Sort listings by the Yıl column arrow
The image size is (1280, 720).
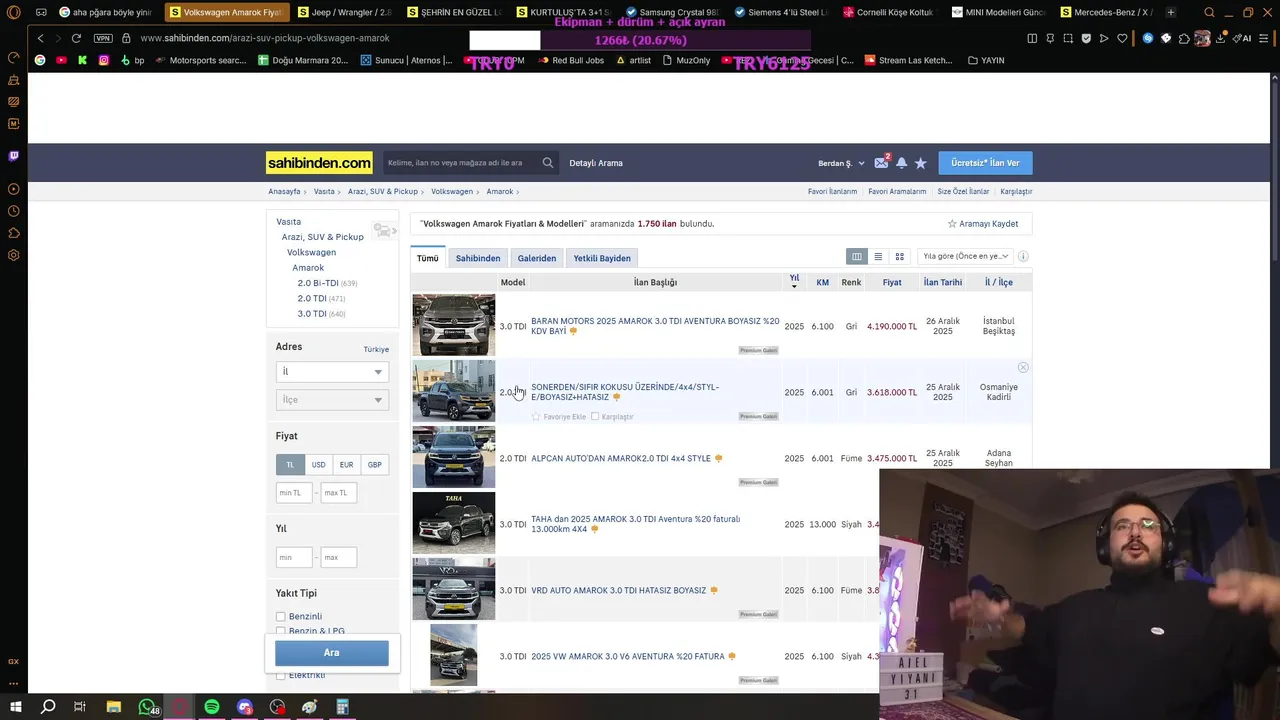tap(794, 287)
